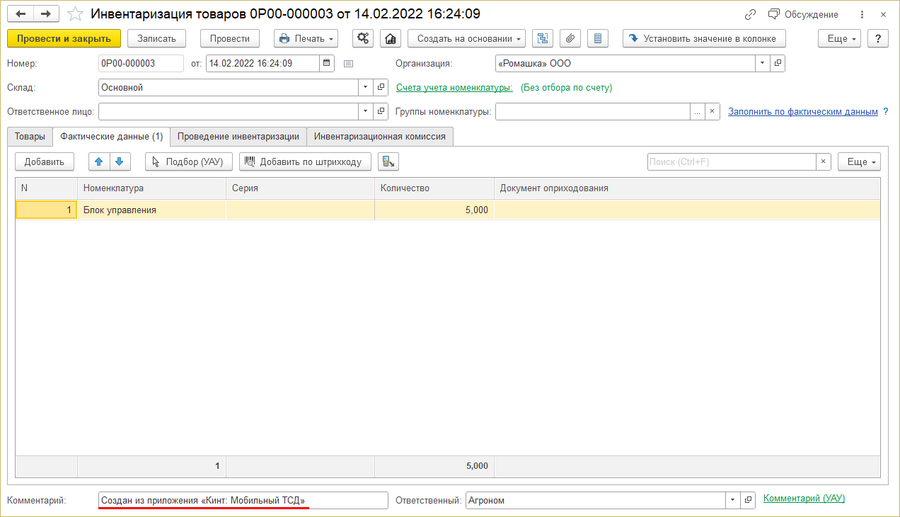The height and width of the screenshot is (517, 900).
Task: Click Заполнить по фактическим данным link
Action: coord(803,111)
